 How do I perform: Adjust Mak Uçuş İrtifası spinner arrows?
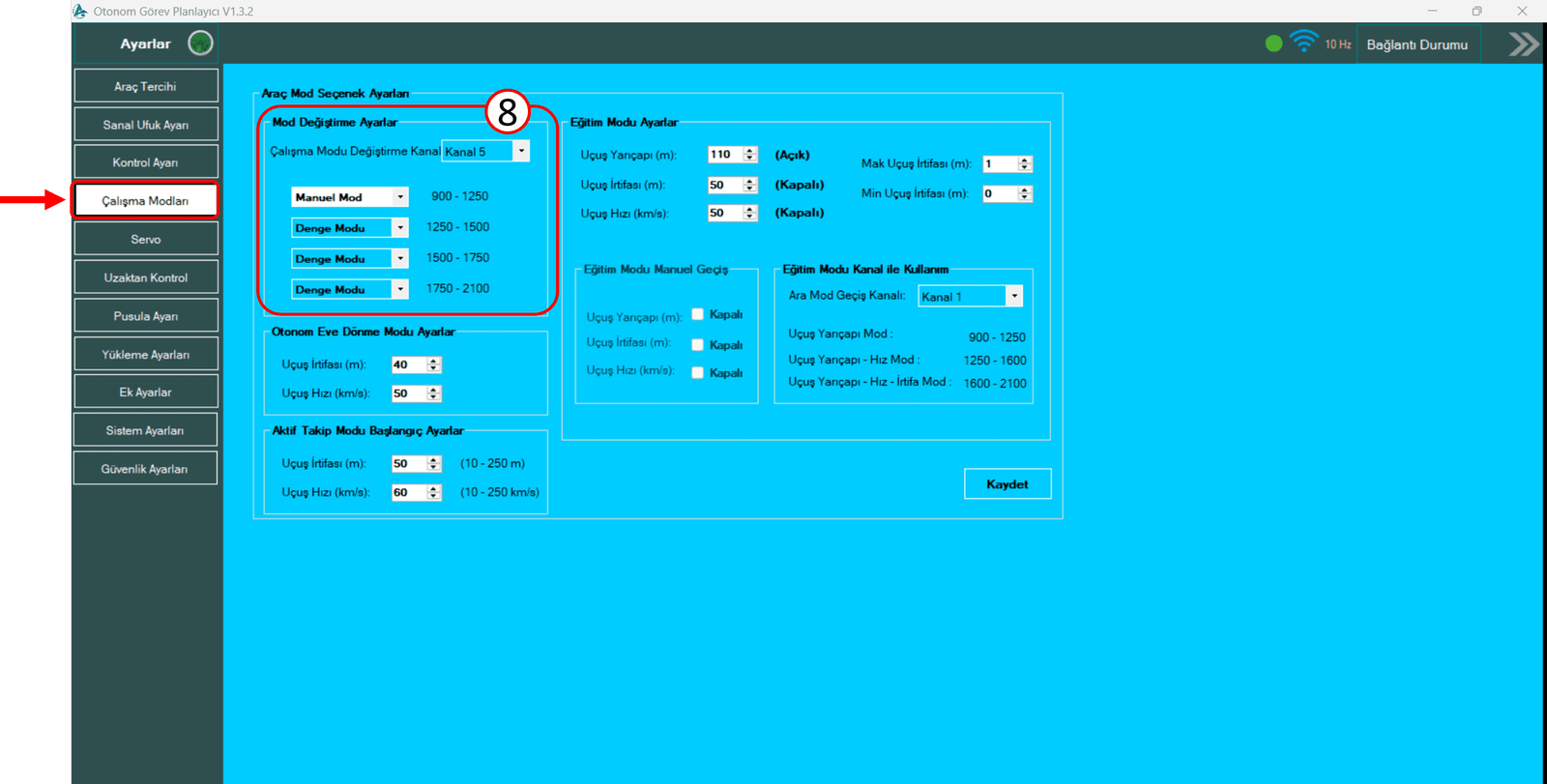(1025, 164)
